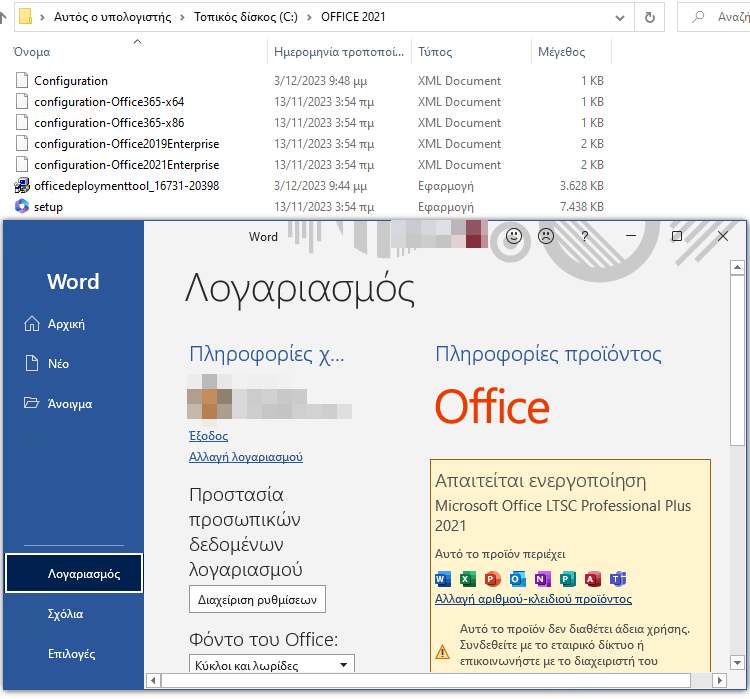The height and width of the screenshot is (699, 750).
Task: Click the Refresh icon in Explorer address bar
Action: [651, 17]
